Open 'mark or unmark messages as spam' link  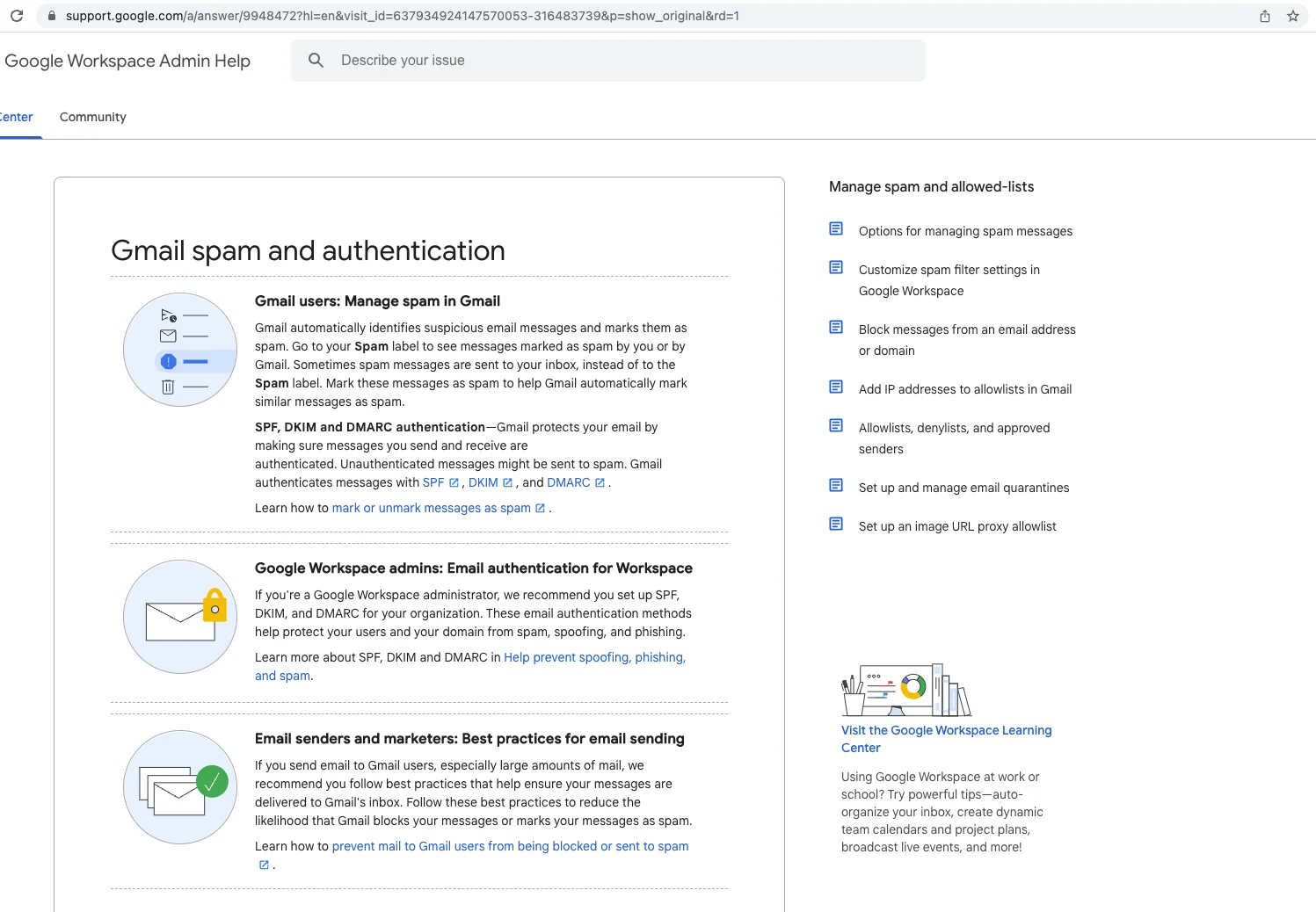click(x=432, y=508)
